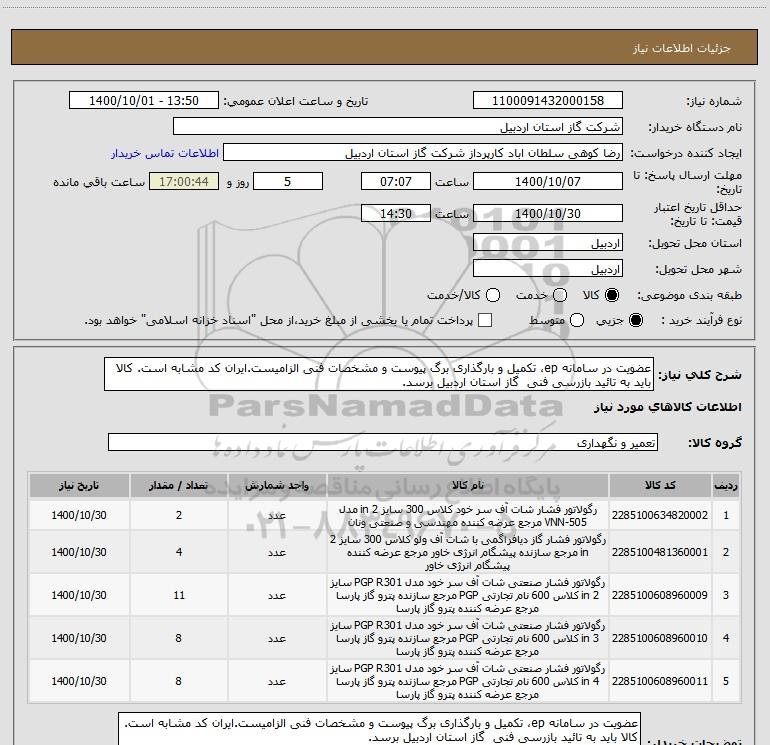770x745 pixels.
Task: Select خدمت radio button
Action: pos(560,295)
